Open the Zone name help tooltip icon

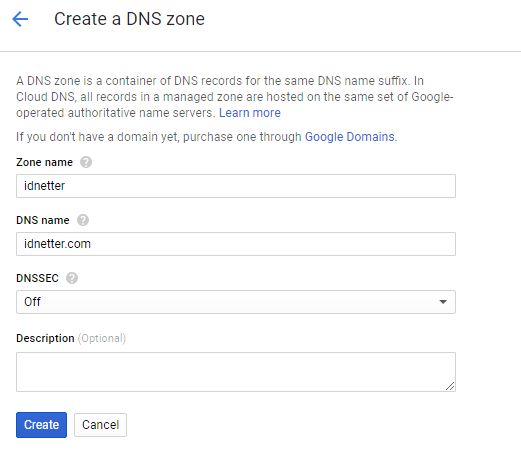pyautogui.click(x=86, y=162)
